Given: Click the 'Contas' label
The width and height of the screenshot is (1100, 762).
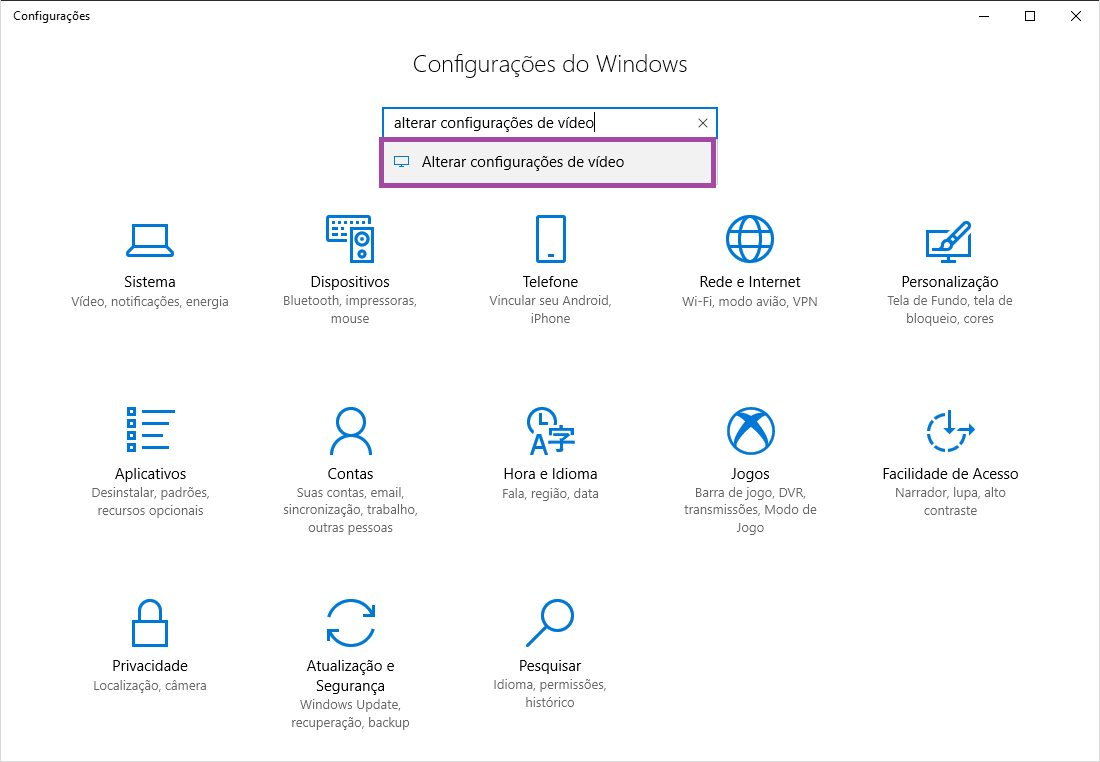Looking at the screenshot, I should [350, 474].
